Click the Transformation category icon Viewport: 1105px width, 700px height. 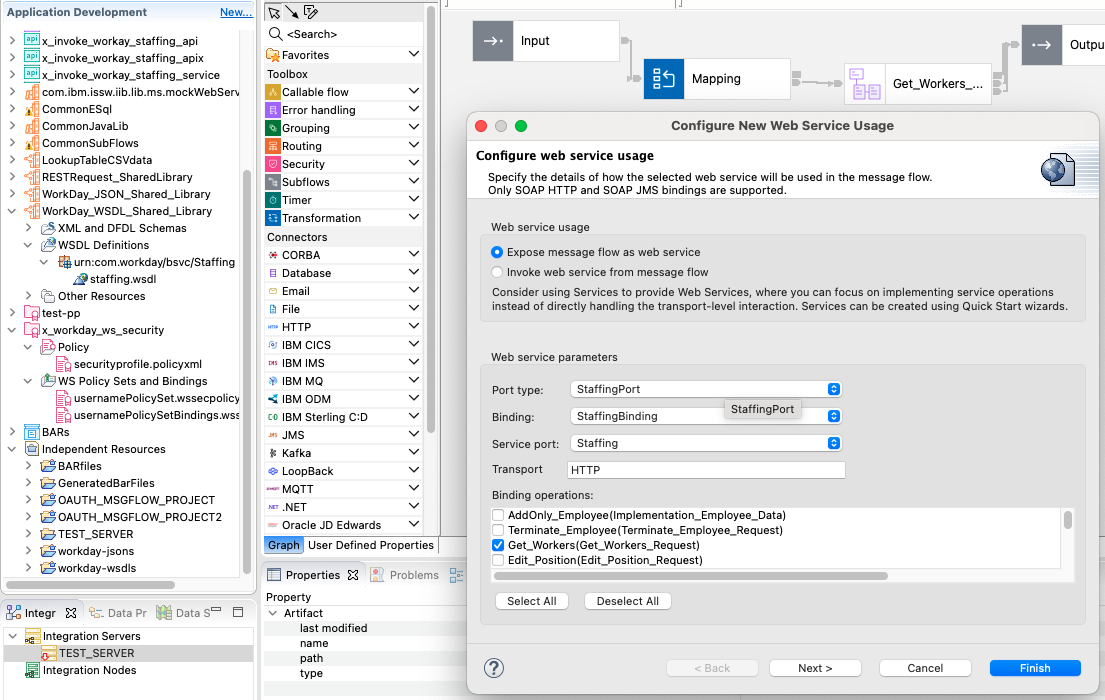273,218
